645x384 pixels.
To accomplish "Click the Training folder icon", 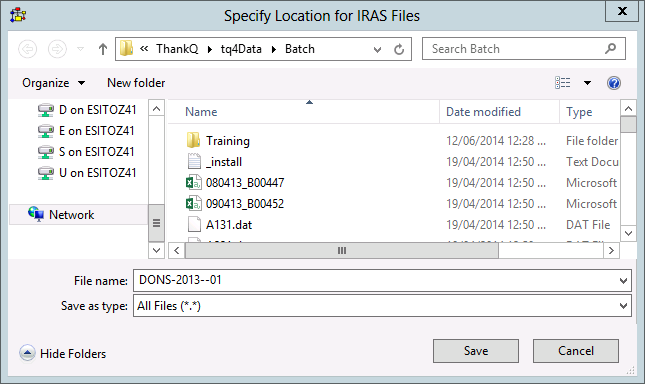I will (193, 141).
